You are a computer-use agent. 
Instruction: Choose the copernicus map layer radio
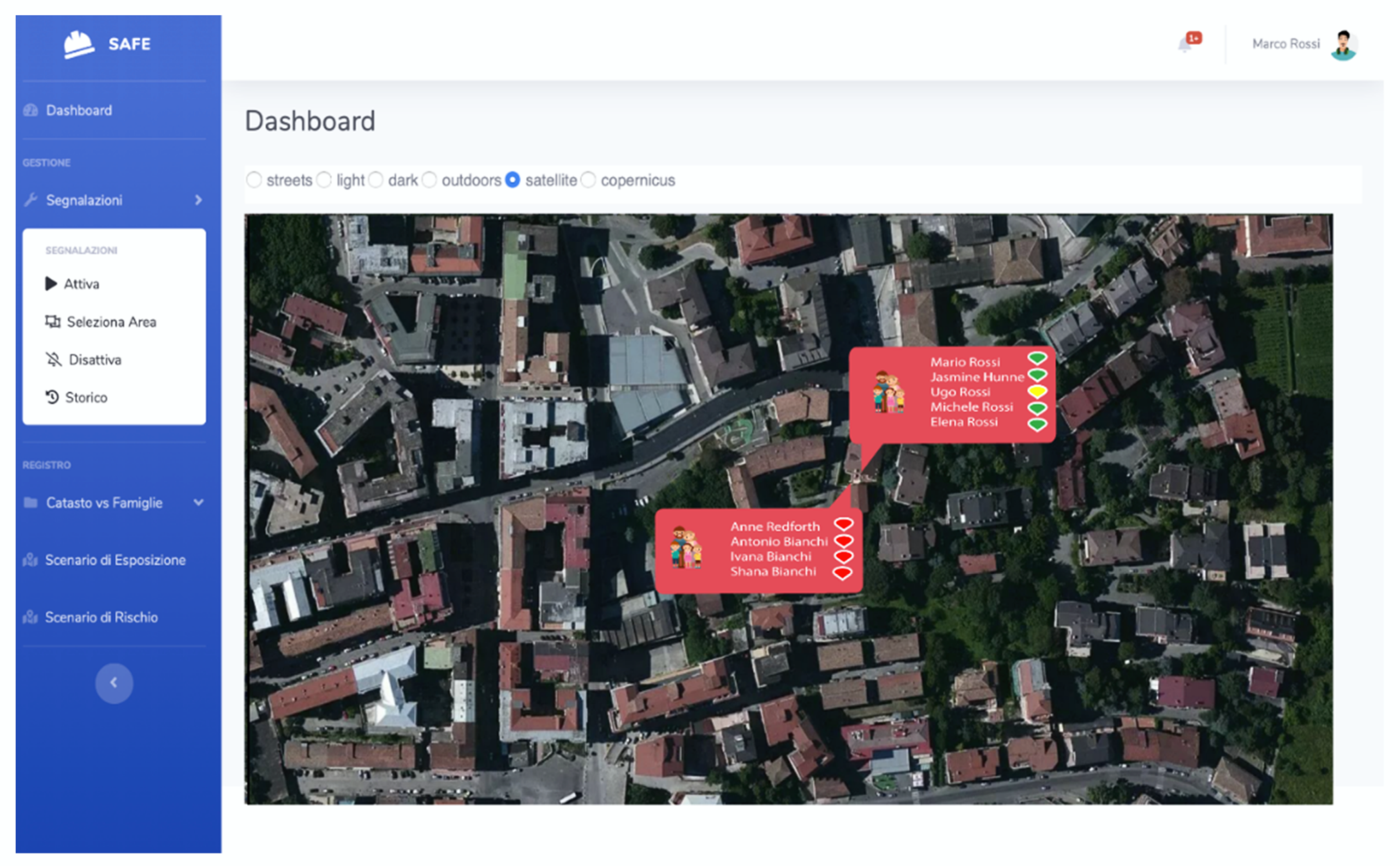[x=589, y=180]
